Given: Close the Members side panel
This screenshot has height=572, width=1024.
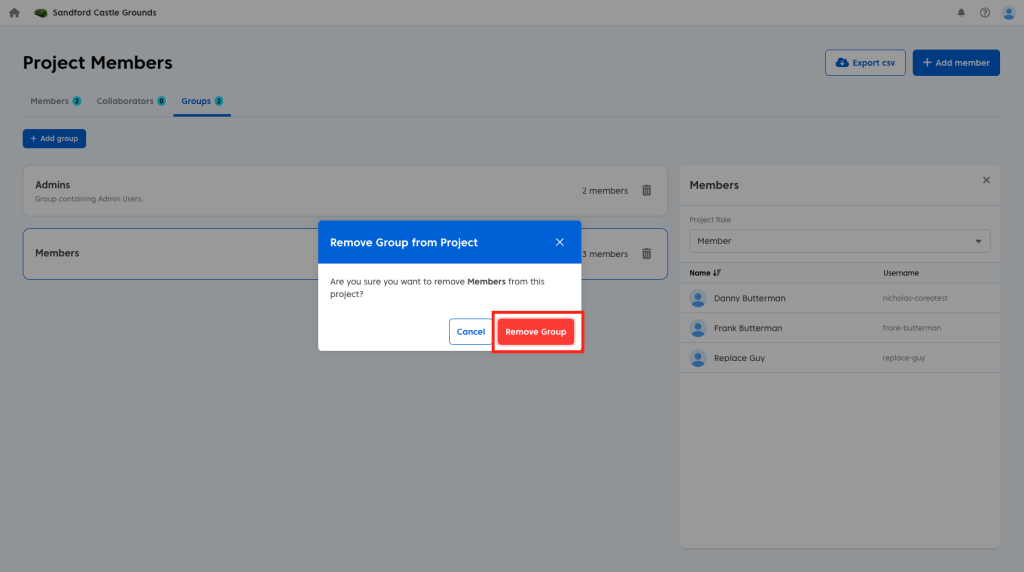Looking at the screenshot, I should (986, 180).
